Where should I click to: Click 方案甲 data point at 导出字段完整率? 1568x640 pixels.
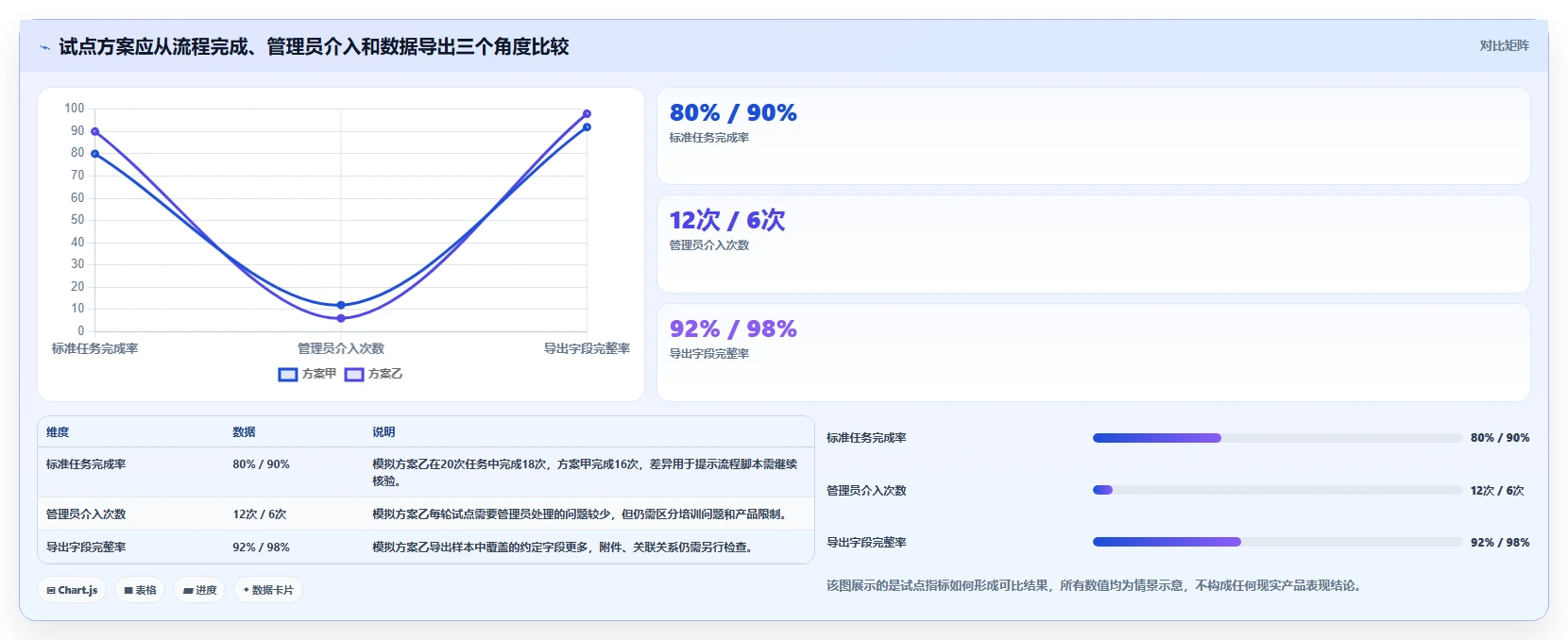click(x=587, y=126)
